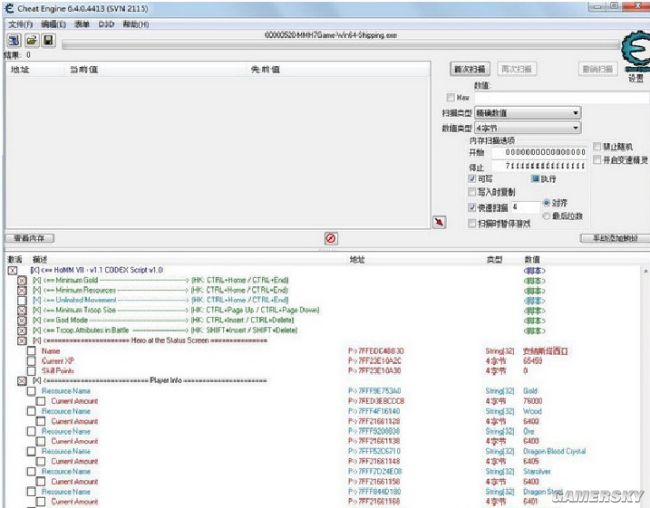
Task: Select the Wood resource name value
Action: pyautogui.click(x=532, y=411)
